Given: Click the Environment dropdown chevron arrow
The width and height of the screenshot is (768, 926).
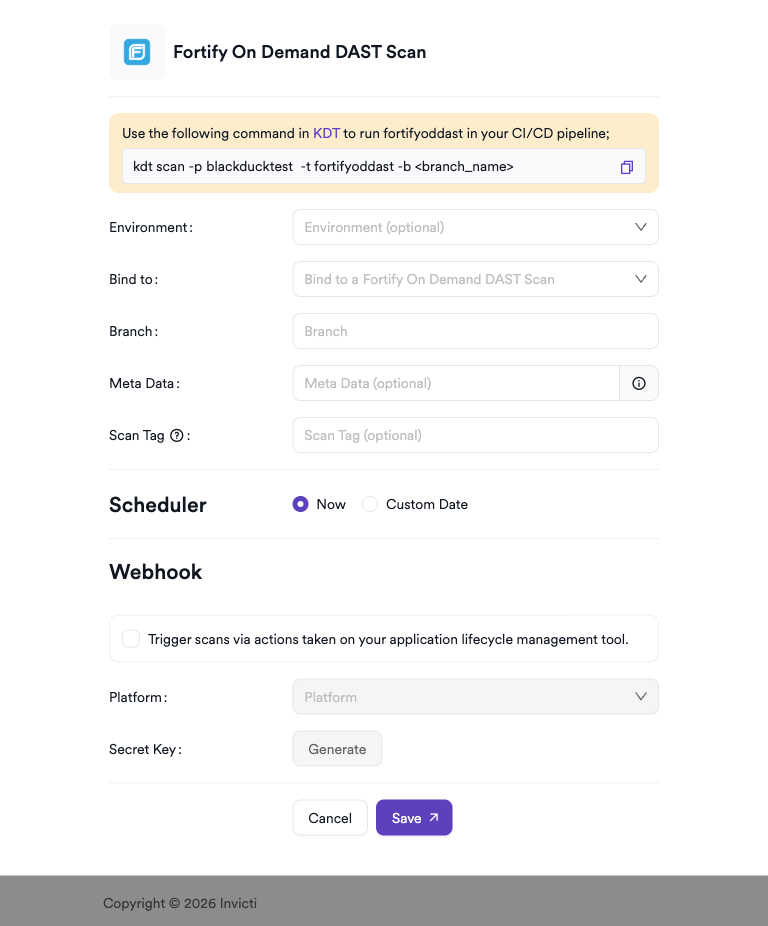Looking at the screenshot, I should point(641,227).
